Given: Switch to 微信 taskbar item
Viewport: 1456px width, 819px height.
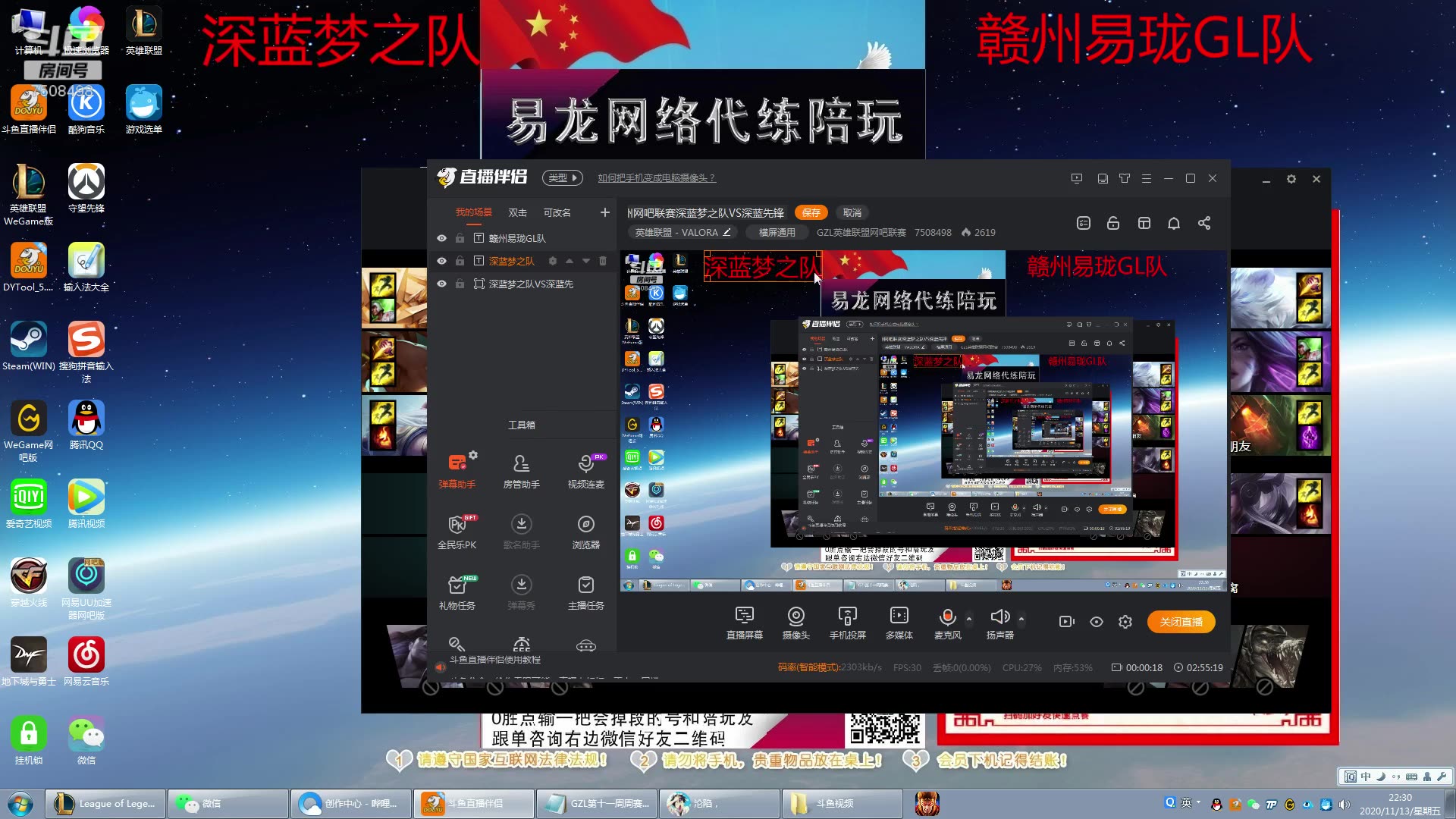Looking at the screenshot, I should [227, 804].
